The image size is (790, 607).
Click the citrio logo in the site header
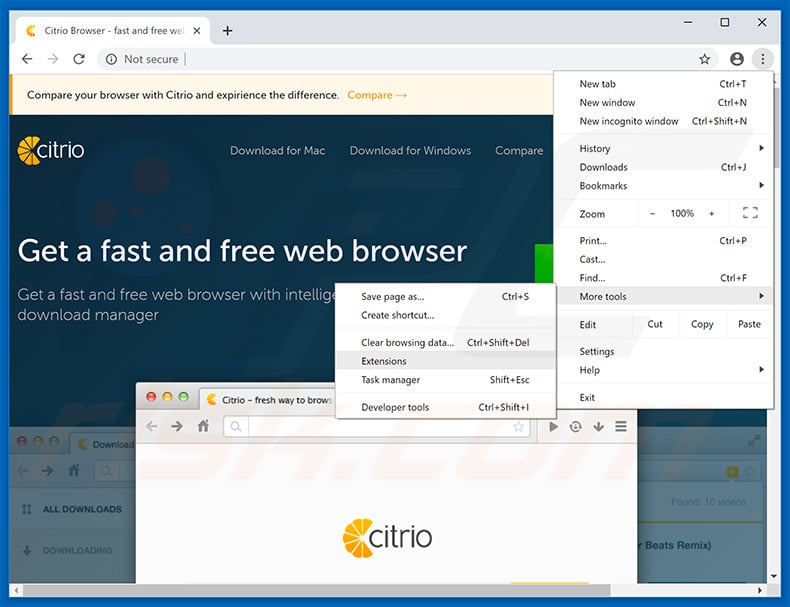point(51,150)
